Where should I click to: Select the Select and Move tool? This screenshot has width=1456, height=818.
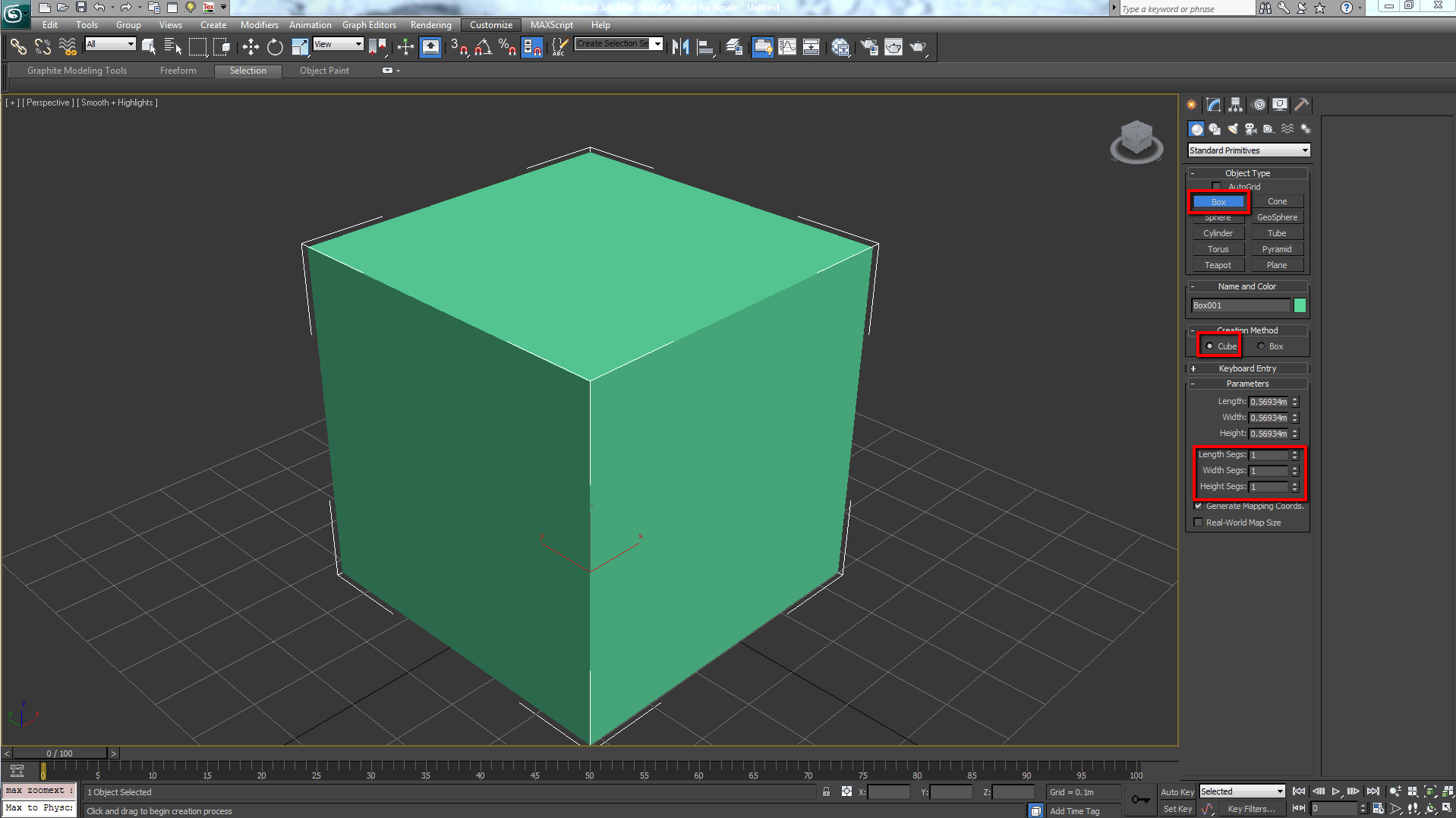251,47
